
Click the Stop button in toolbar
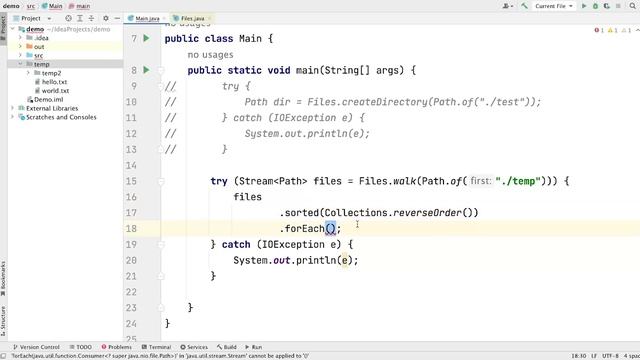[x=618, y=6]
